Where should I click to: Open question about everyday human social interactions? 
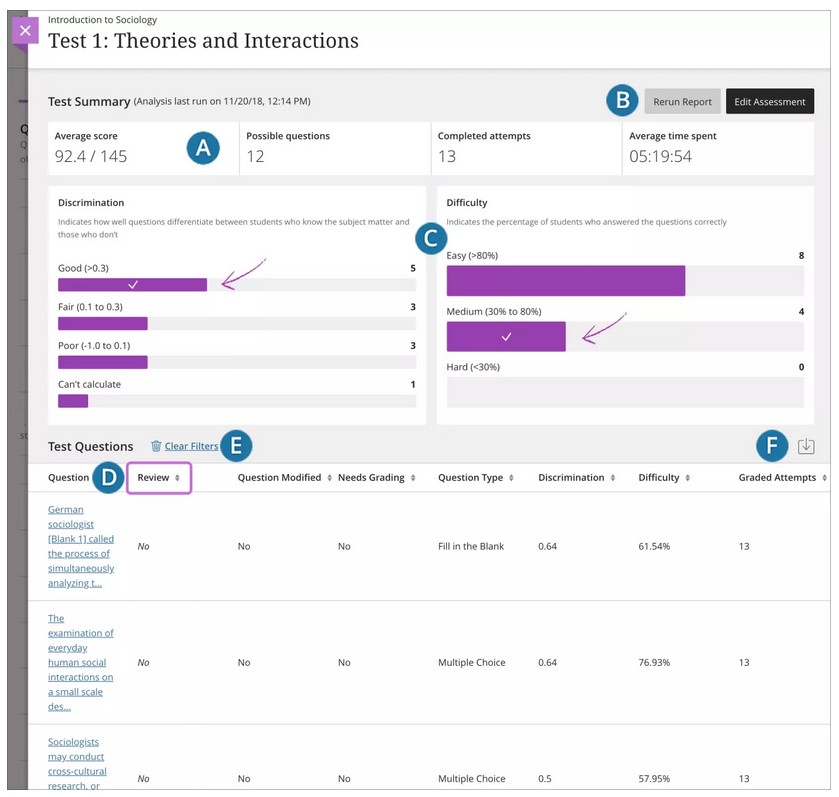click(80, 662)
